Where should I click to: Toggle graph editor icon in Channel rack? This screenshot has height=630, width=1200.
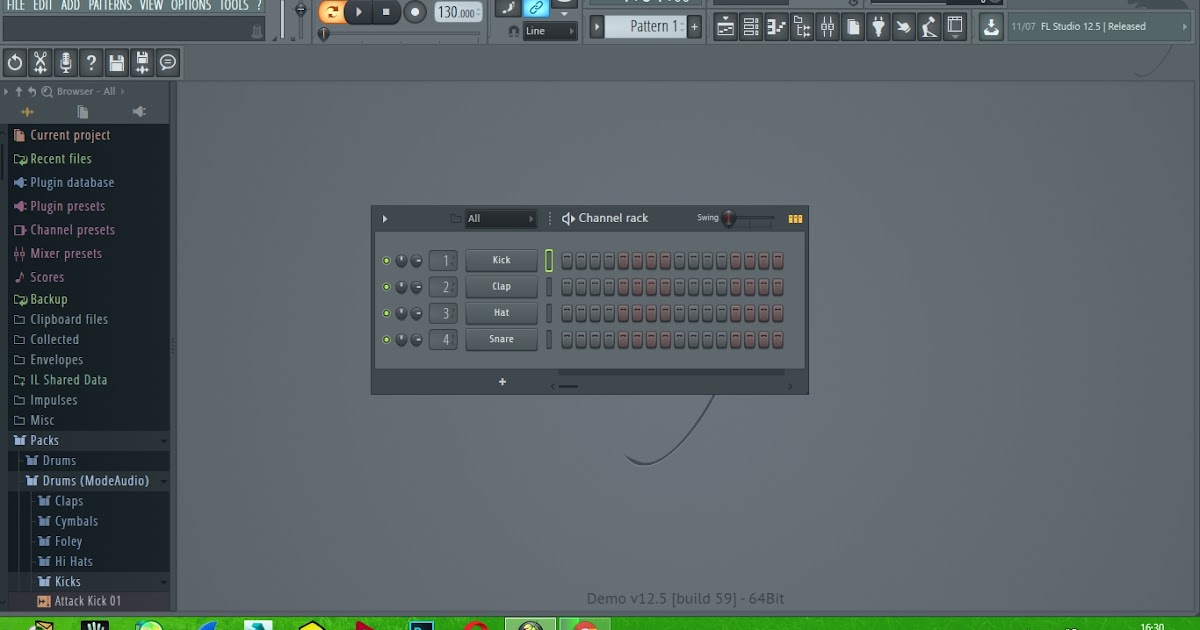(x=796, y=218)
